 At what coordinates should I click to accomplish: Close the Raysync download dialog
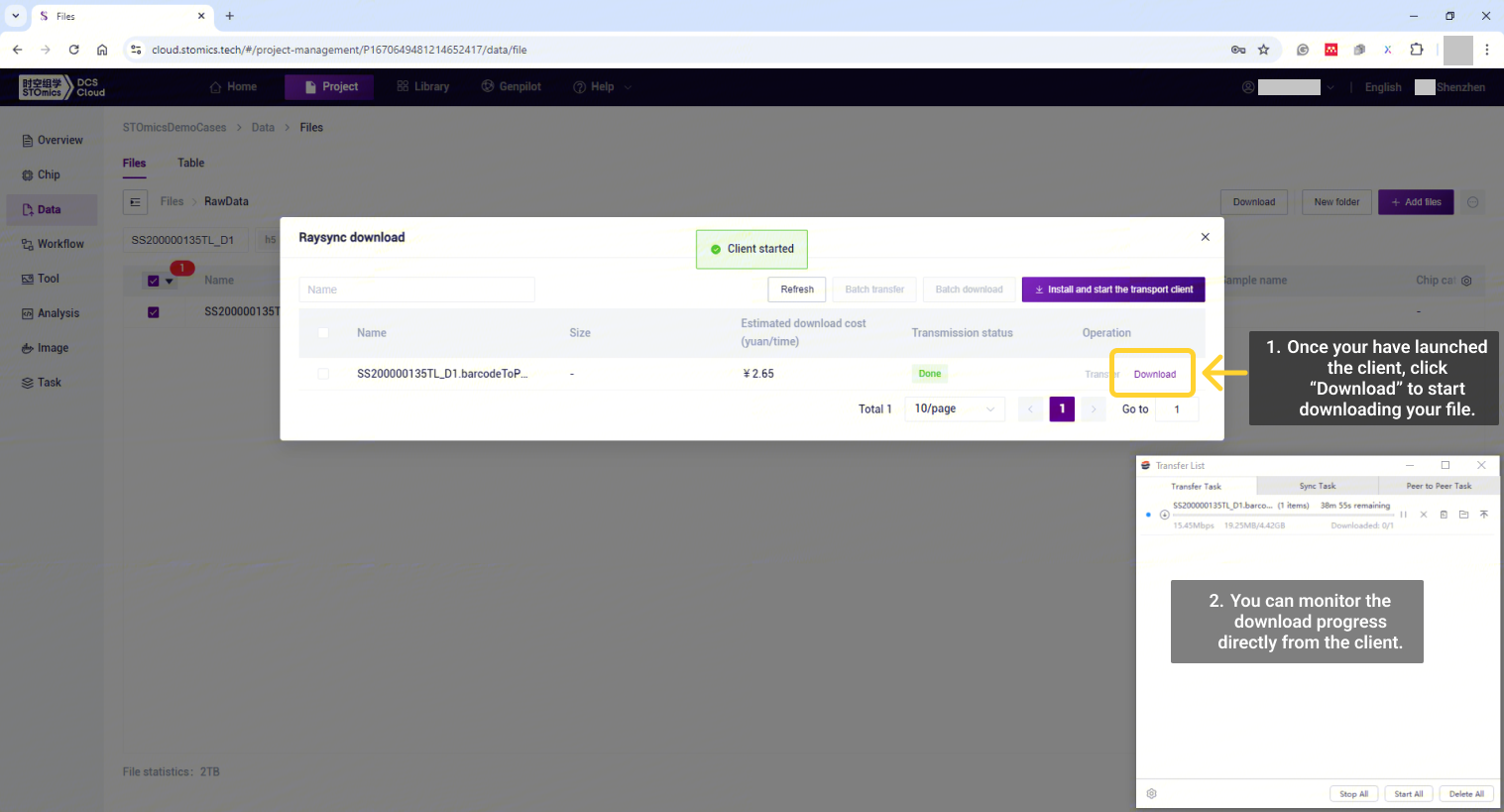1206,237
